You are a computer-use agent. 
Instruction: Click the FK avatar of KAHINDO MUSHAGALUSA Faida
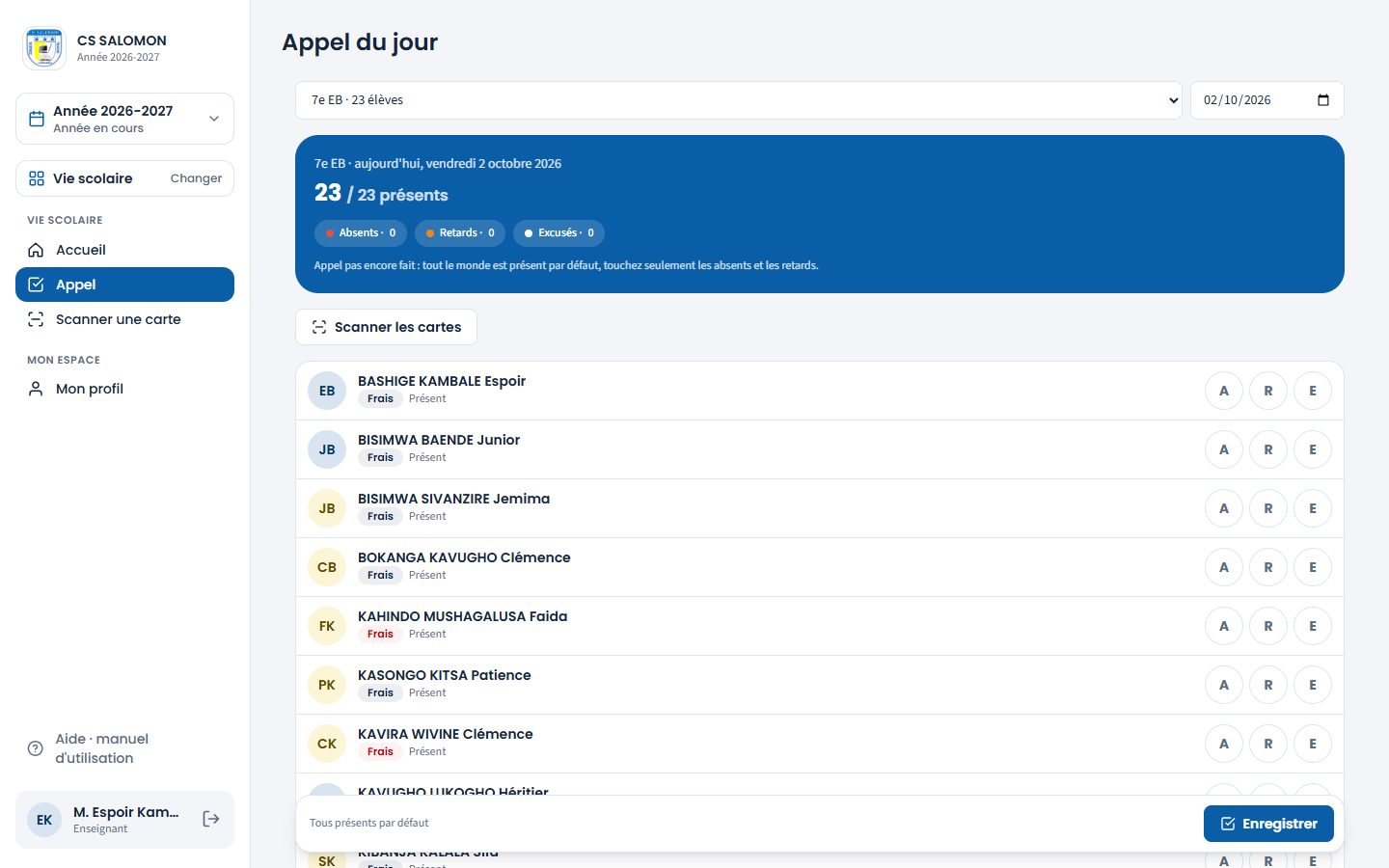coord(327,626)
